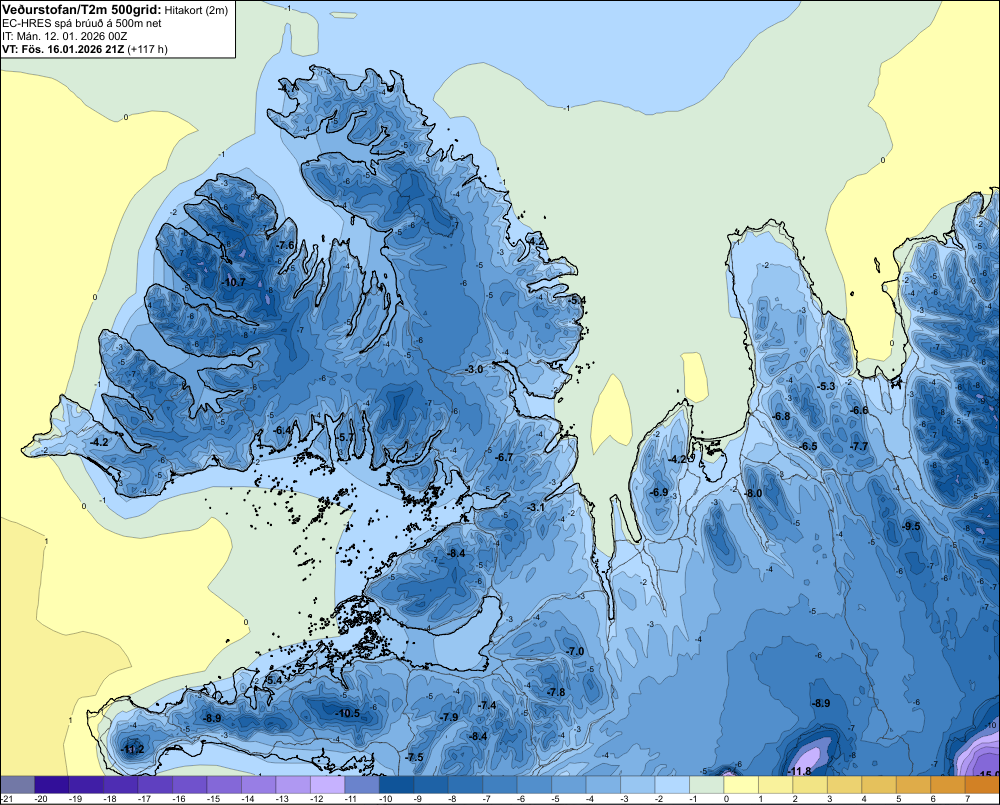Select the legend swatch above the -4 label
This screenshot has width=1000, height=805.
(603, 784)
